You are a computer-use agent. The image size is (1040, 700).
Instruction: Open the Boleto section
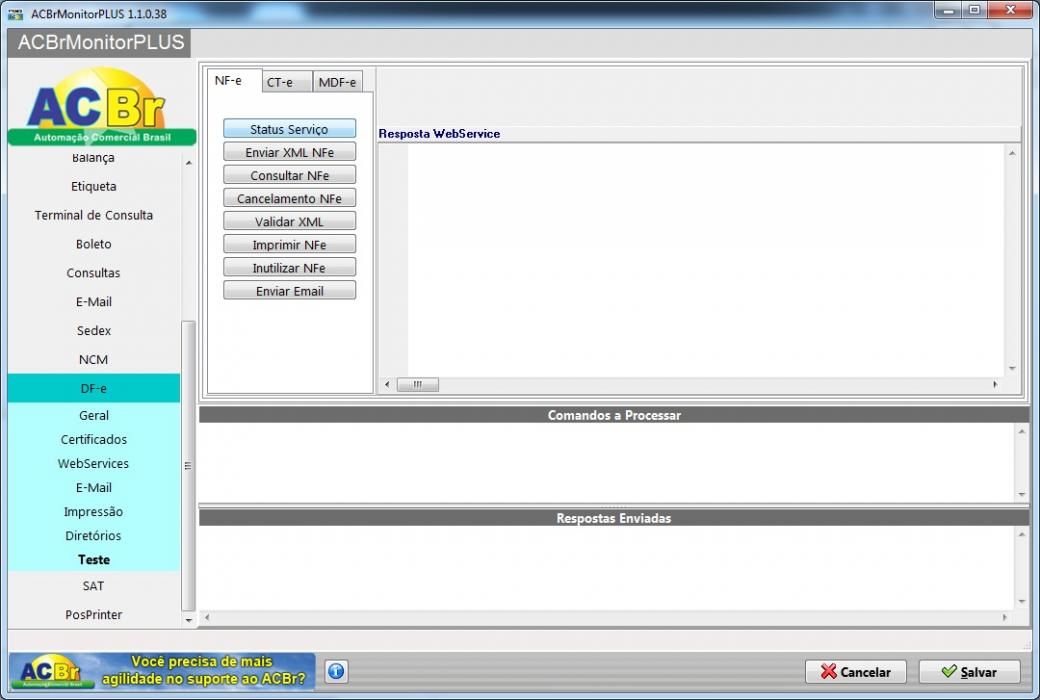coord(94,244)
